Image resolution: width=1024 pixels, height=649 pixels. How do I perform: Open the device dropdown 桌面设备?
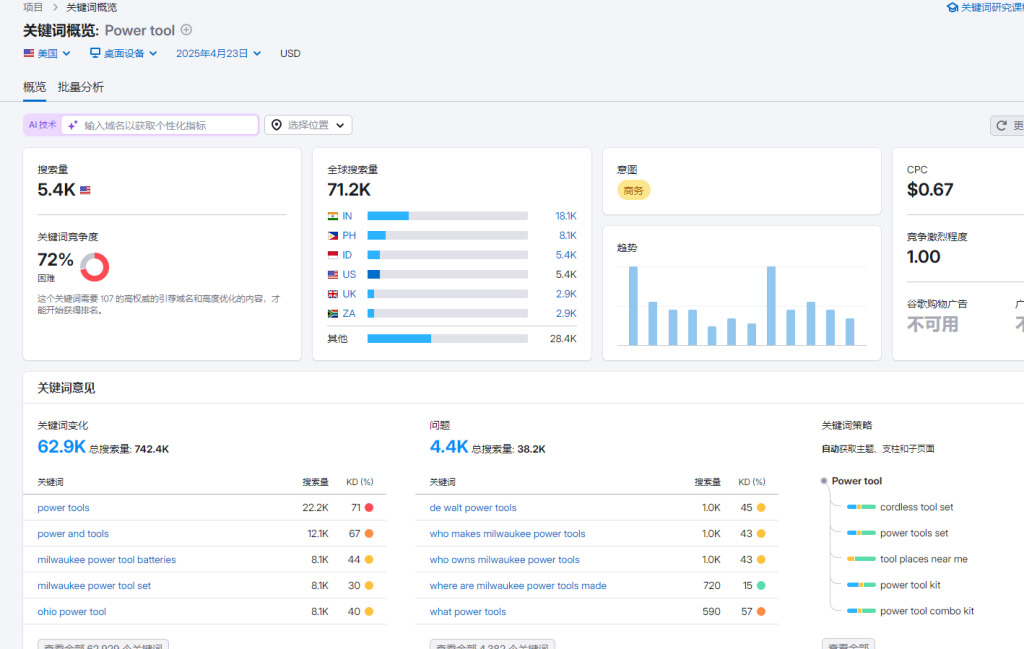click(123, 54)
